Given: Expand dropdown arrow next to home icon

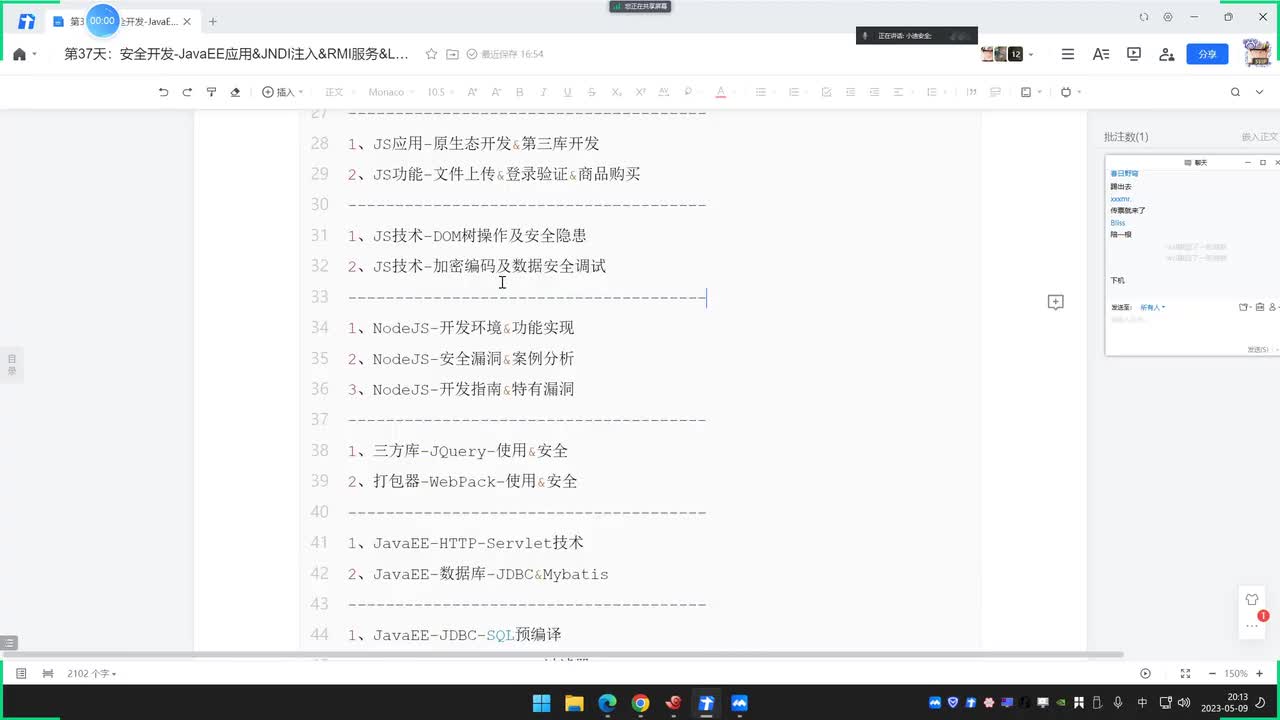Looking at the screenshot, I should point(34,54).
